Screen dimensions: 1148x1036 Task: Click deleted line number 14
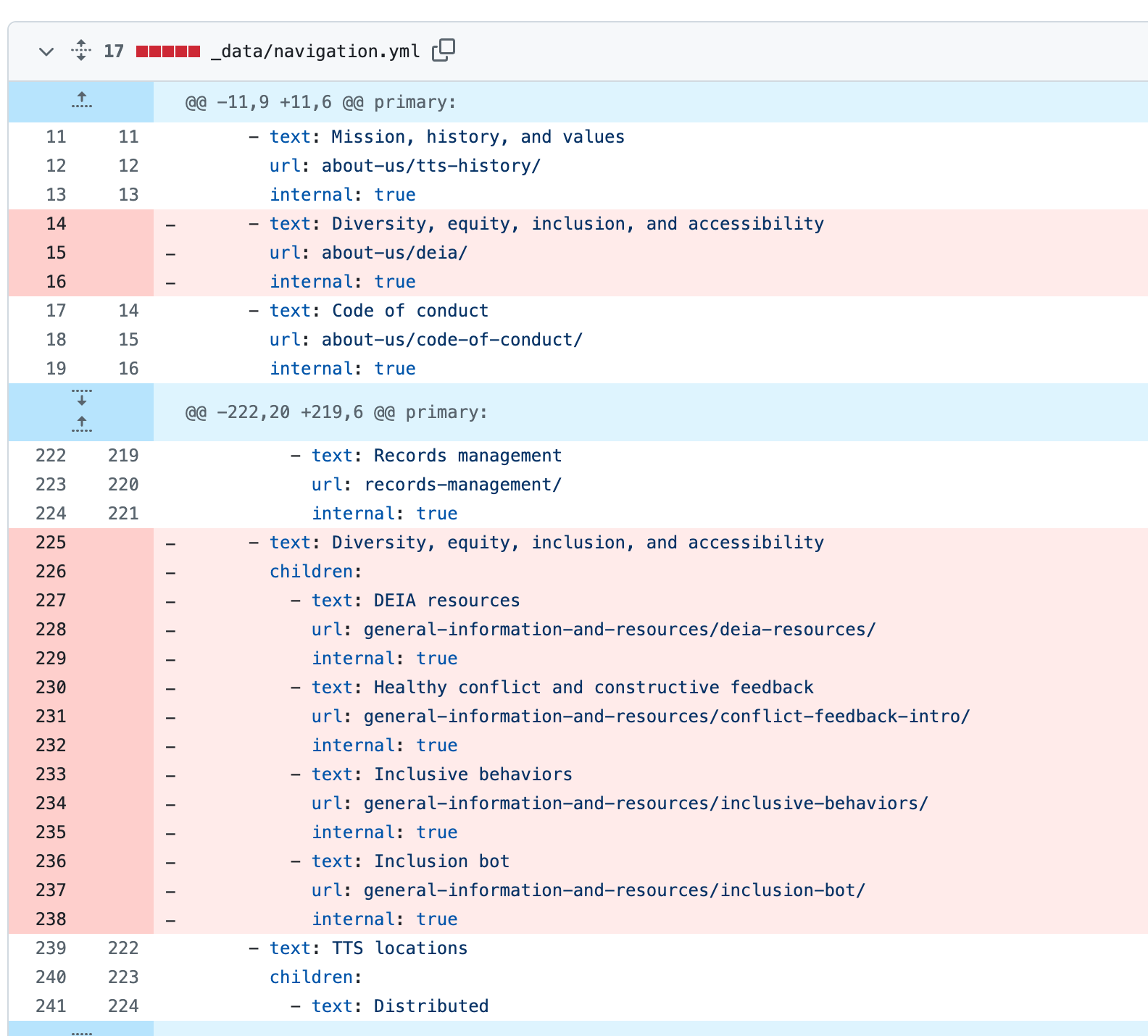click(56, 224)
